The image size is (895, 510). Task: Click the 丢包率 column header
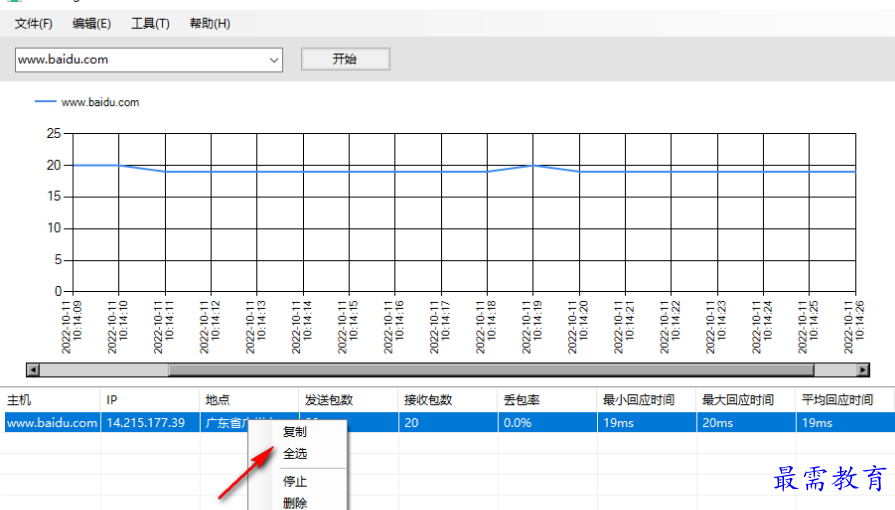547,400
